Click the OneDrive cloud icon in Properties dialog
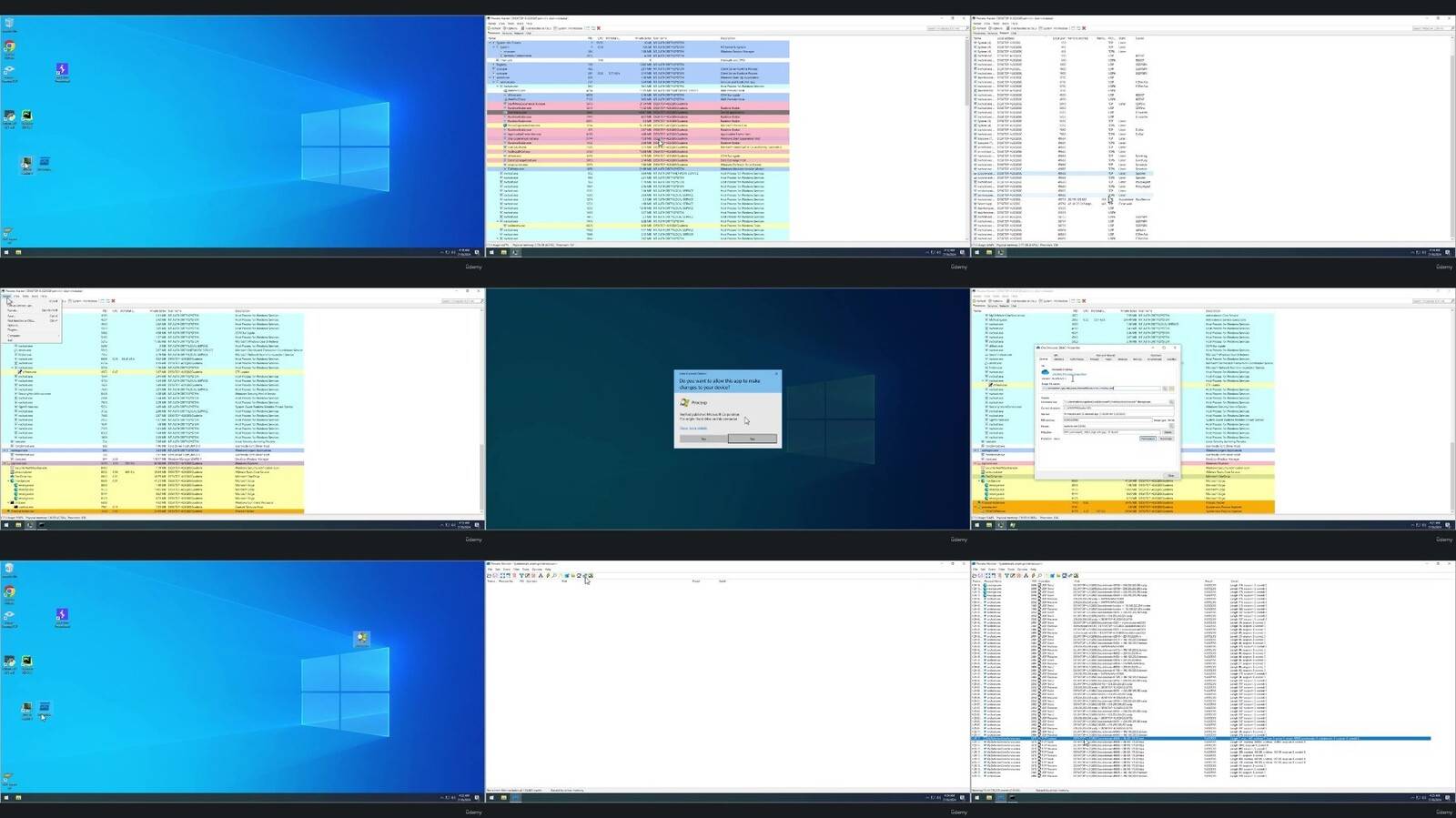Screen dimensions: 1456x818 1045,372
